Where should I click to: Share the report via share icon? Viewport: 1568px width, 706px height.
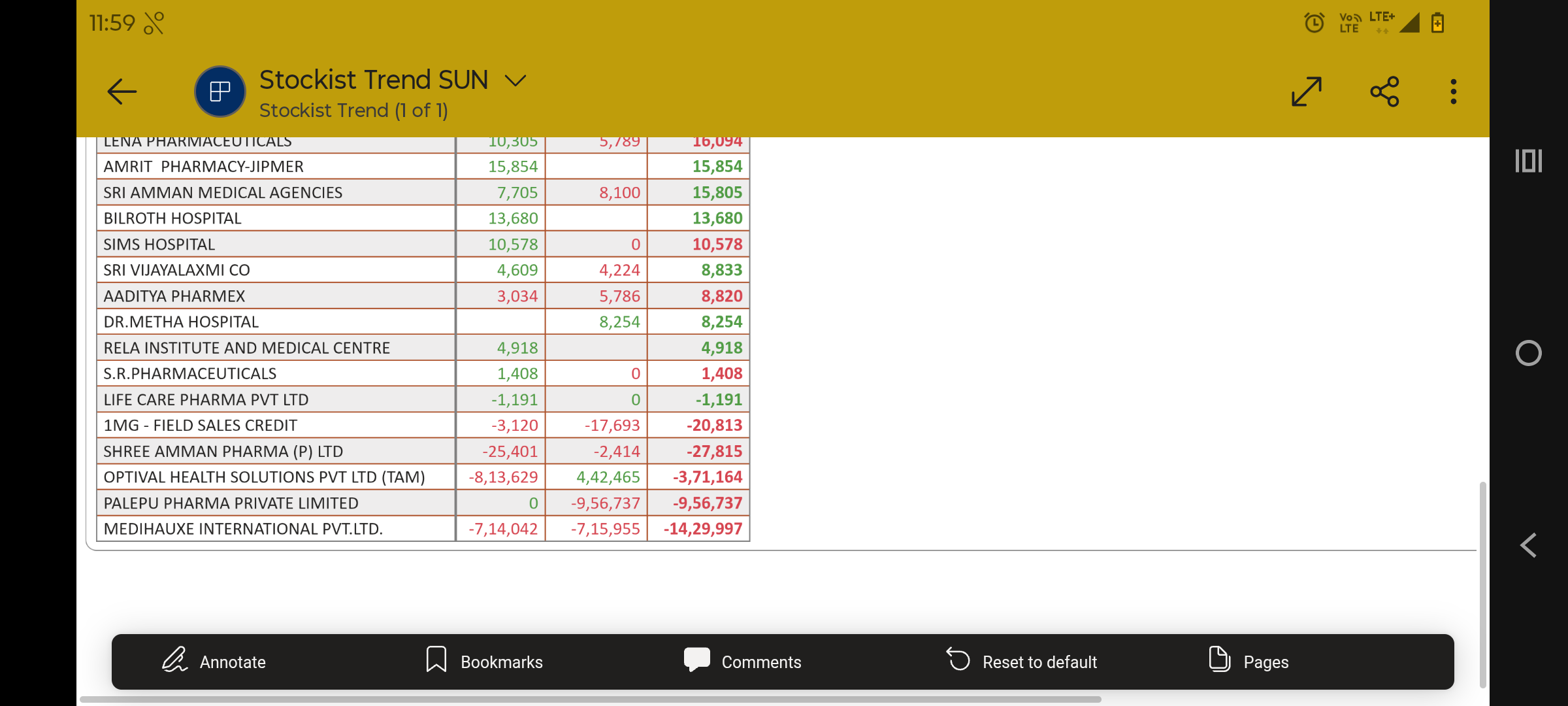(1384, 92)
